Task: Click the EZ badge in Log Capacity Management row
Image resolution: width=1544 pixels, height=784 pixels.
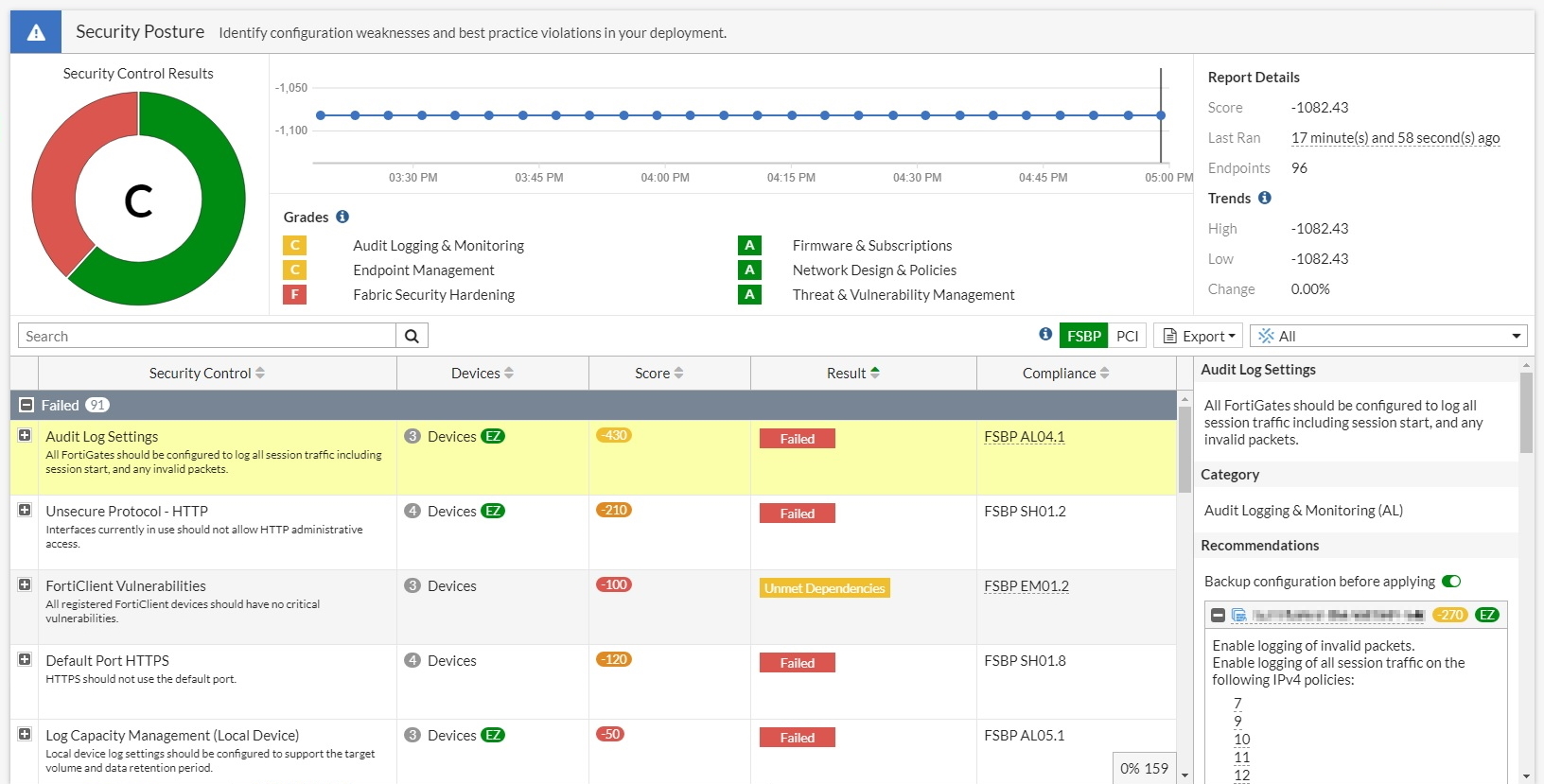Action: (x=493, y=735)
